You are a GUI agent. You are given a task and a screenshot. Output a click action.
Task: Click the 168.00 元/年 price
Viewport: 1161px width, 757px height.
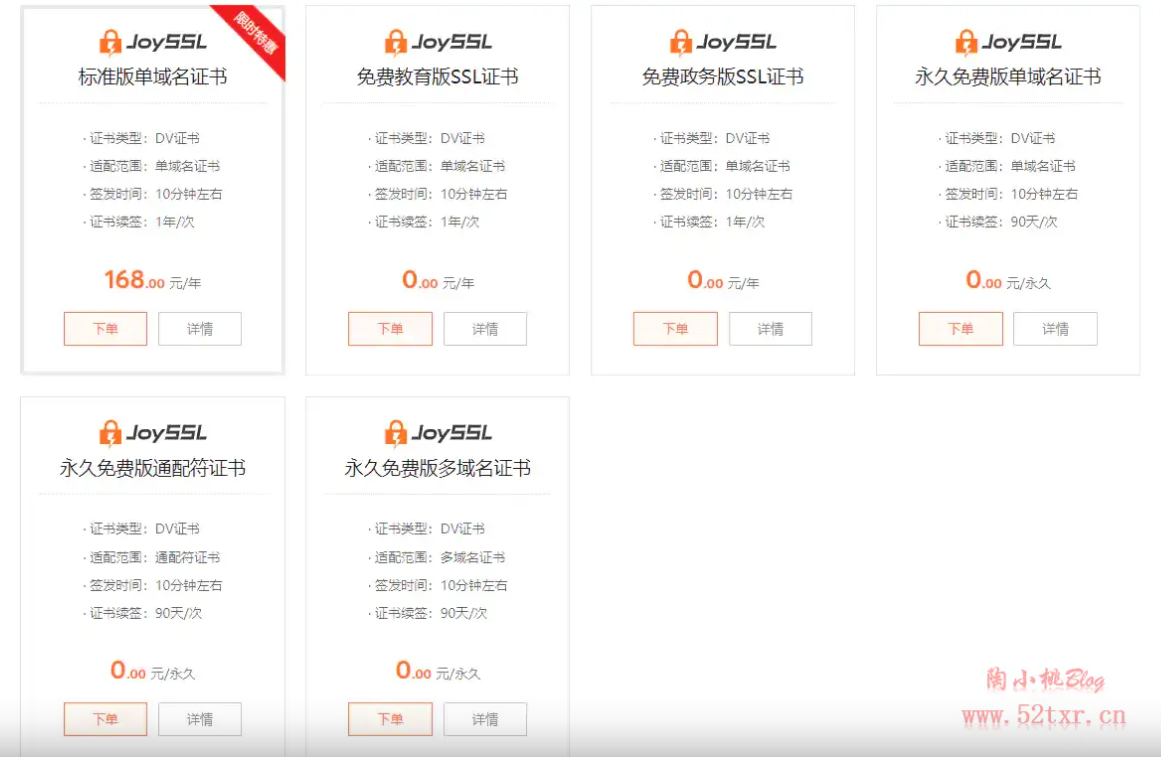[x=153, y=280]
